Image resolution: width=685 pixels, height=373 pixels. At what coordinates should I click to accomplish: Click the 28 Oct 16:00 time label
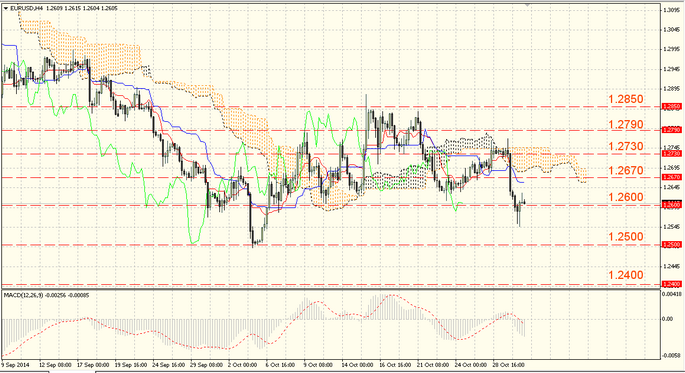[509, 365]
